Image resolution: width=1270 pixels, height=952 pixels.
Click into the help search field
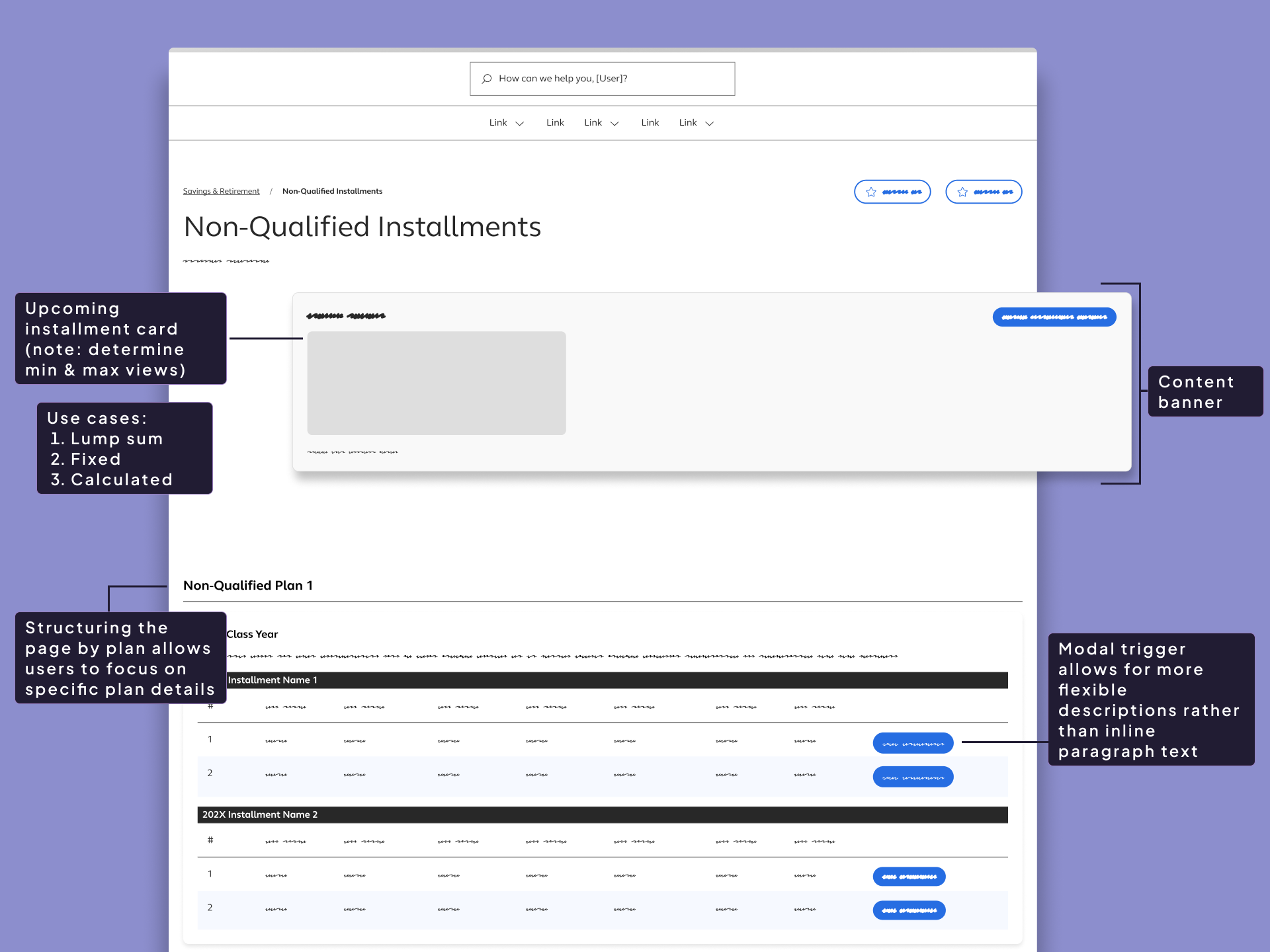click(x=609, y=79)
